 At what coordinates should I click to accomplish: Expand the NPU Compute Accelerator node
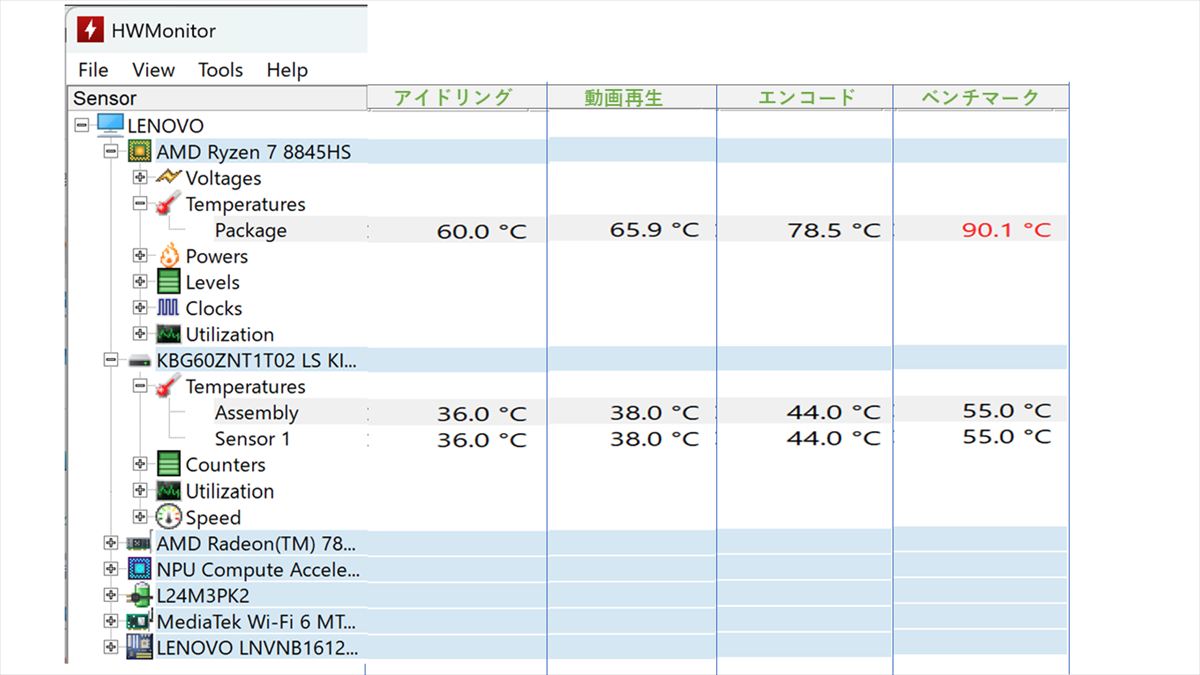click(x=110, y=570)
